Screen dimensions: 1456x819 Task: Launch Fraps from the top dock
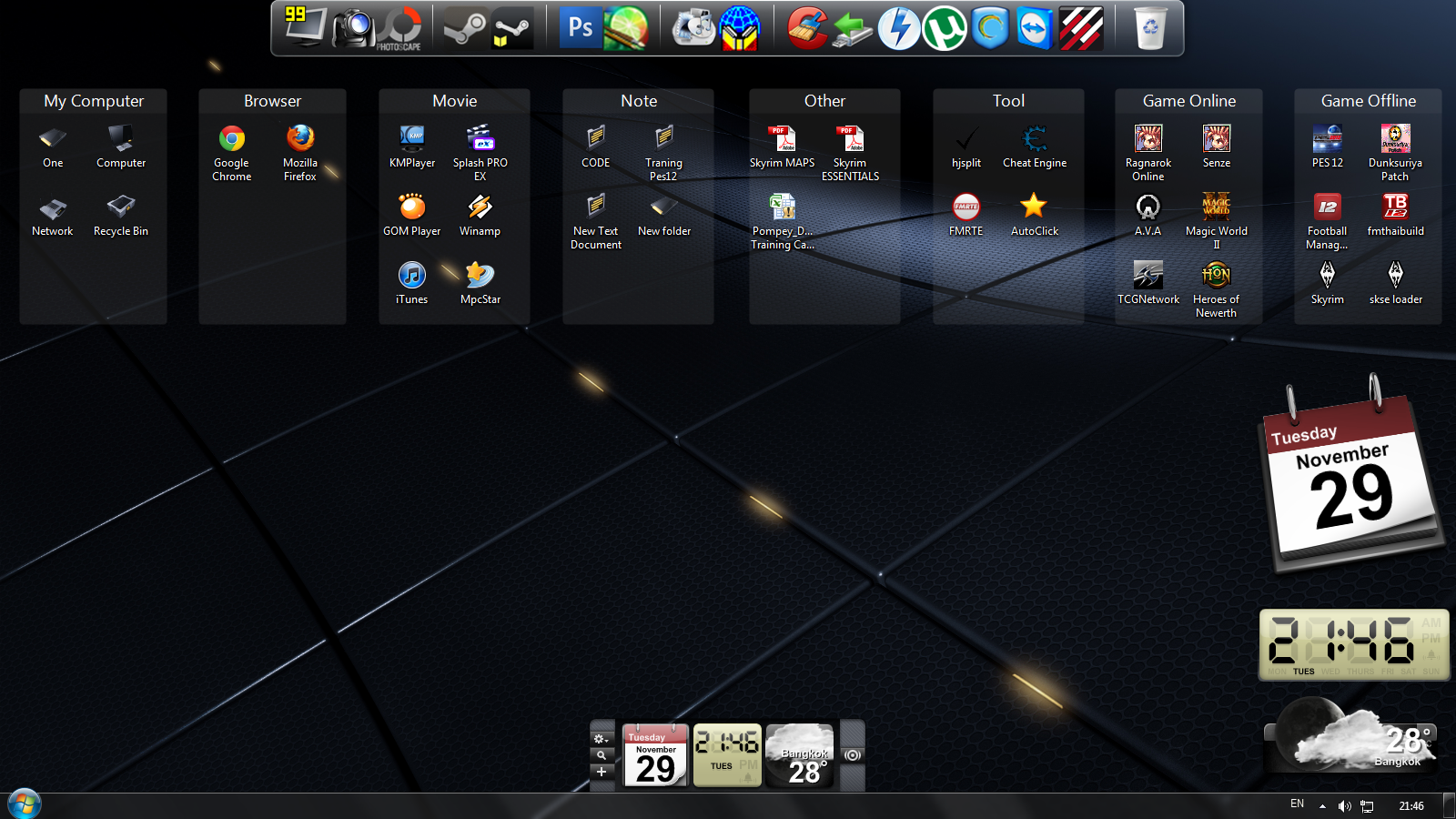pyautogui.click(x=305, y=26)
